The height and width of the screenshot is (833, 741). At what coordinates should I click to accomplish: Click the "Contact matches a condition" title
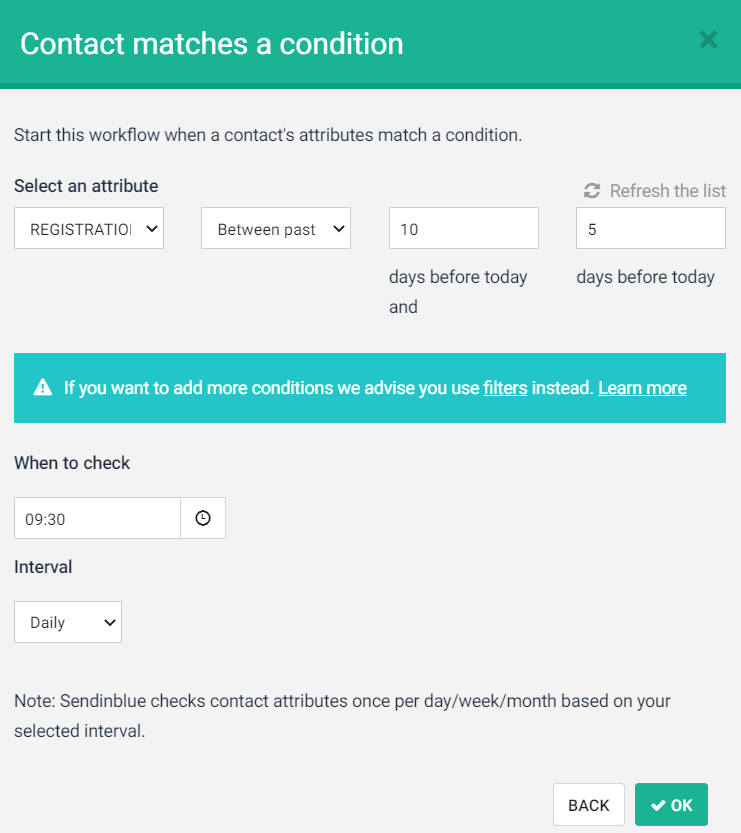pyautogui.click(x=212, y=43)
